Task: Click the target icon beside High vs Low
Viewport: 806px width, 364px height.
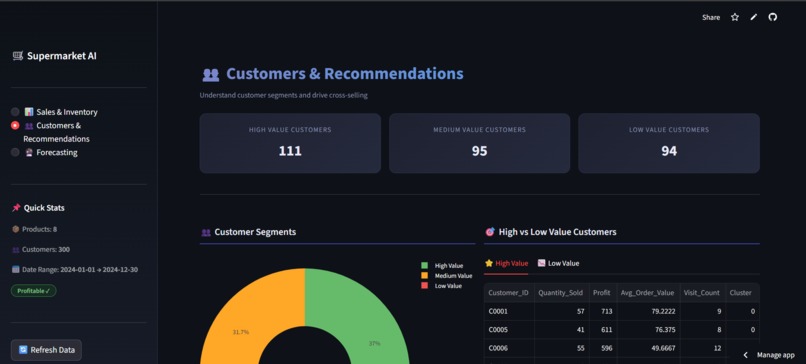Action: (490, 232)
